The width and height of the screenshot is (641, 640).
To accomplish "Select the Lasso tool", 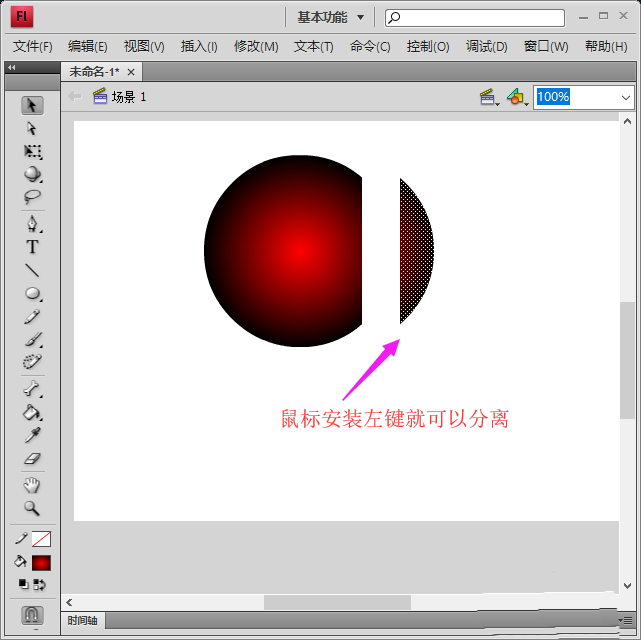I will click(32, 197).
